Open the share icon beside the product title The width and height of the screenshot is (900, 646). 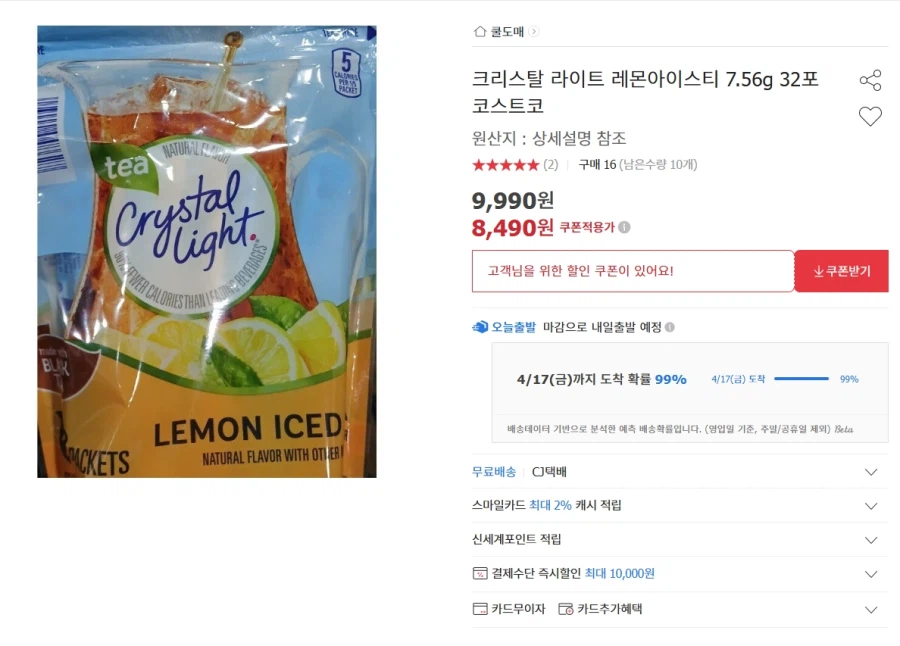tap(872, 79)
